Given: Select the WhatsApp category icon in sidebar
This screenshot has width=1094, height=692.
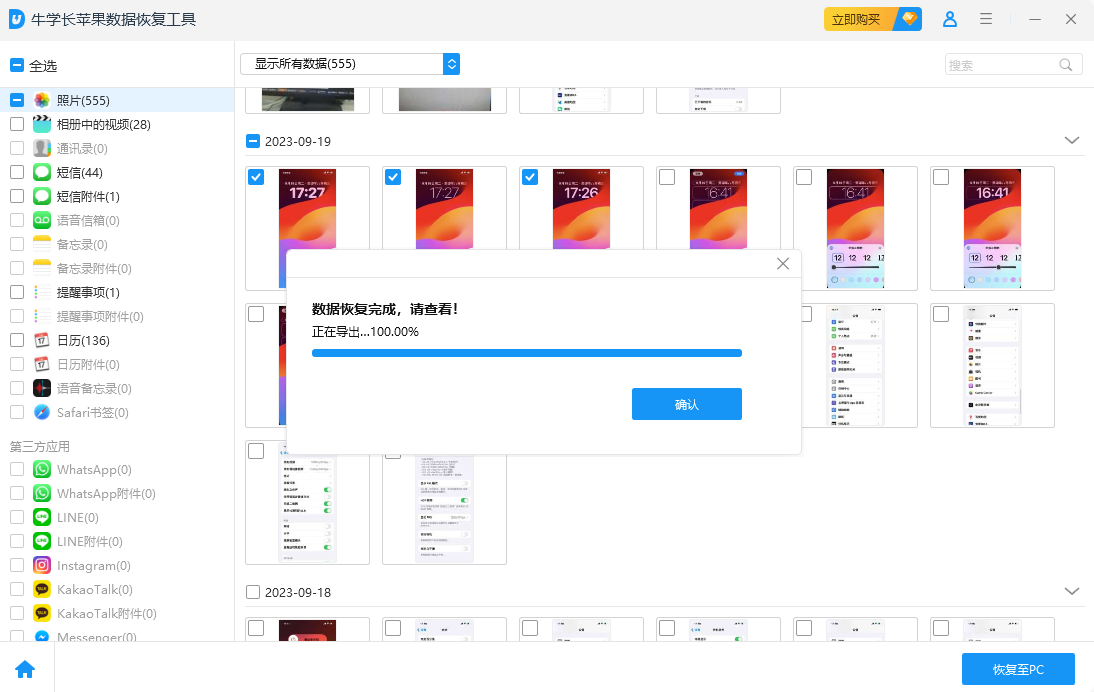Looking at the screenshot, I should [40, 469].
